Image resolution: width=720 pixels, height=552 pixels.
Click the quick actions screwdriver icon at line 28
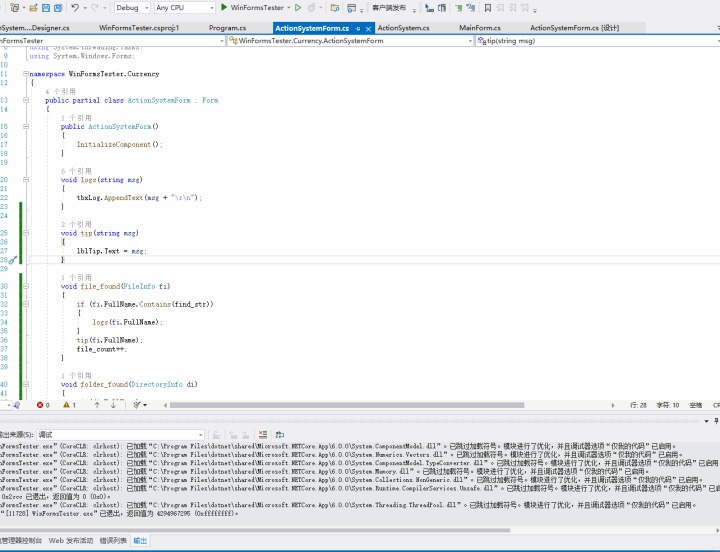(13, 260)
